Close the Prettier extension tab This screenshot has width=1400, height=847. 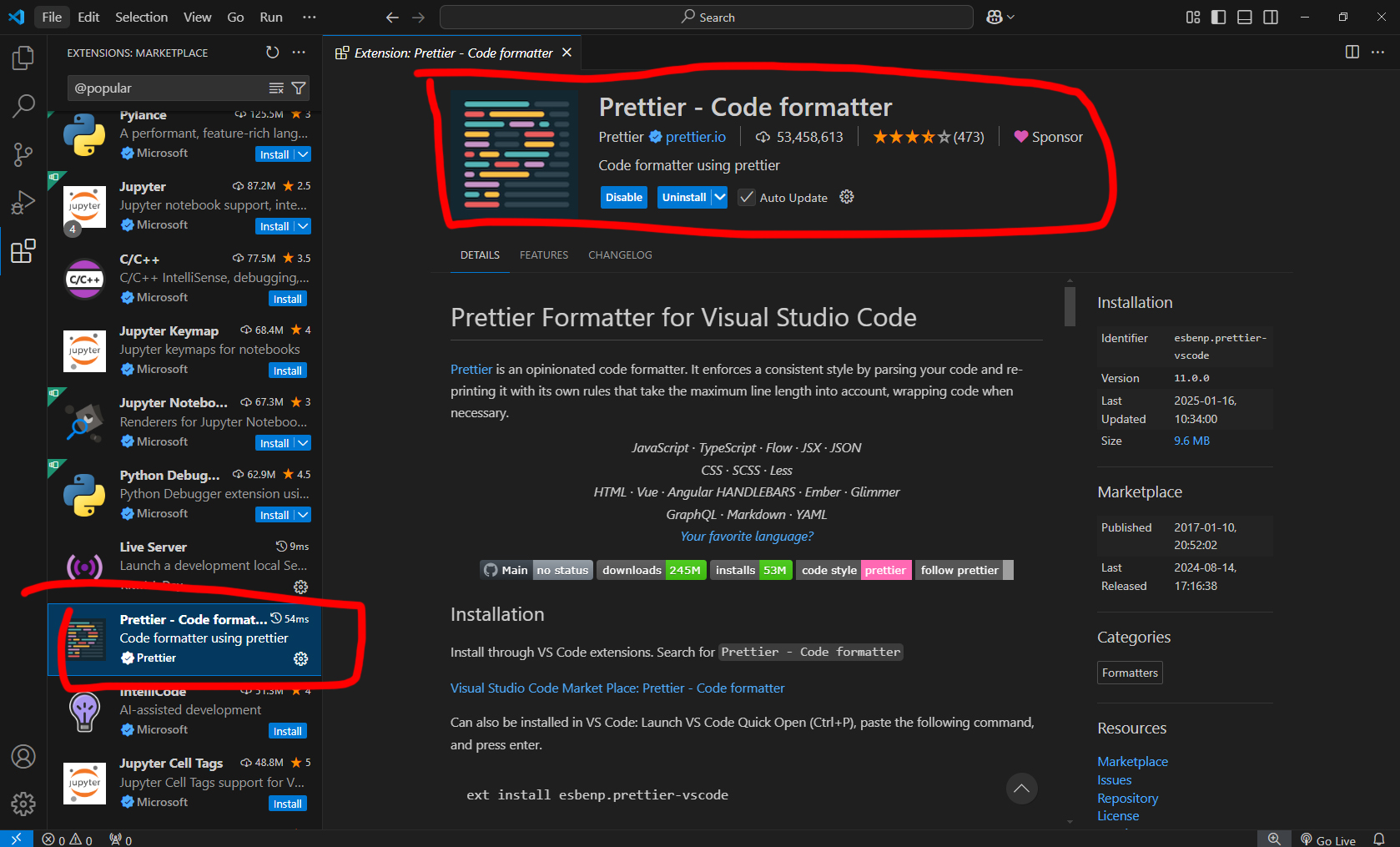click(x=567, y=53)
